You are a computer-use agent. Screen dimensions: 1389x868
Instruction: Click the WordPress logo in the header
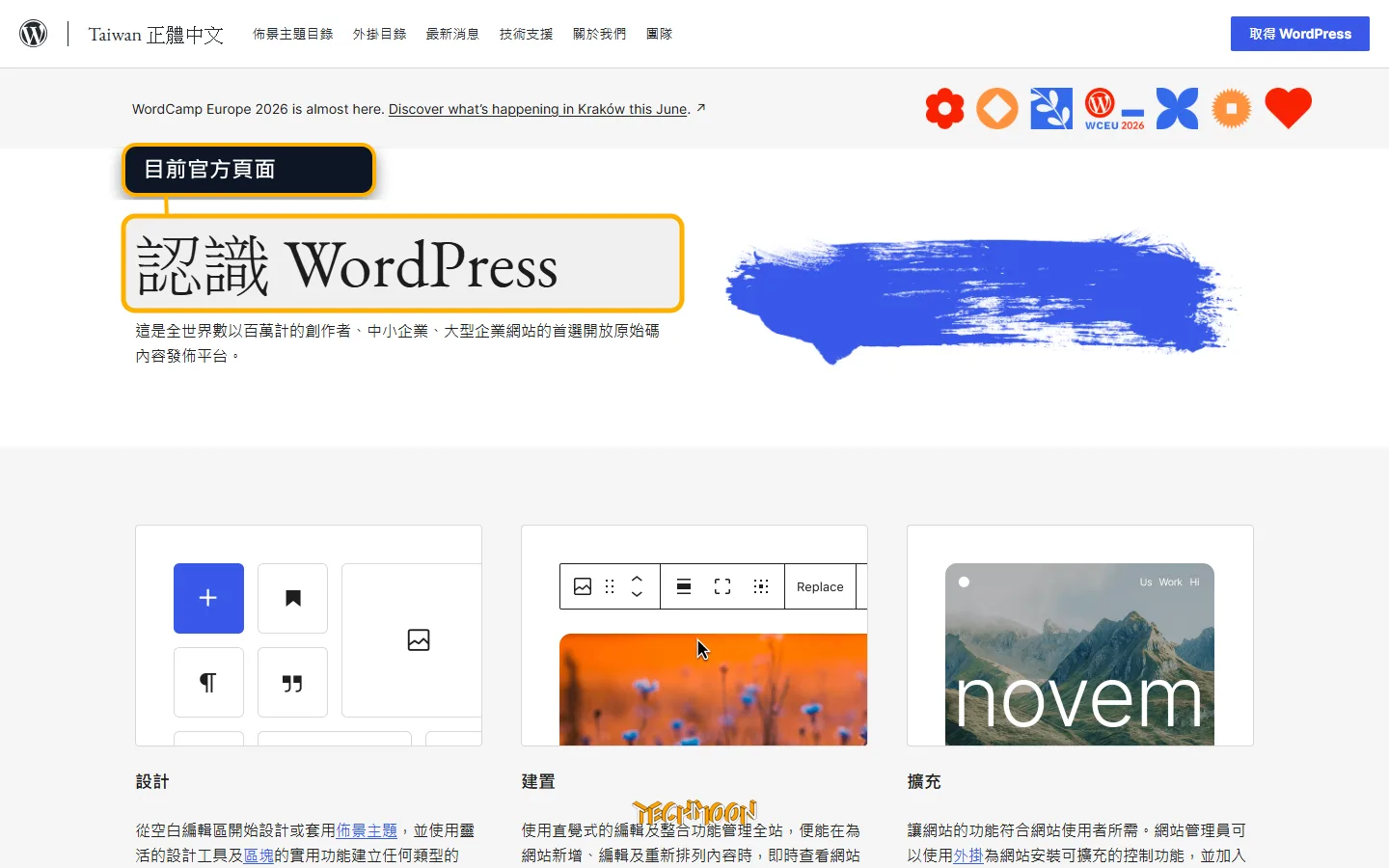pos(34,34)
